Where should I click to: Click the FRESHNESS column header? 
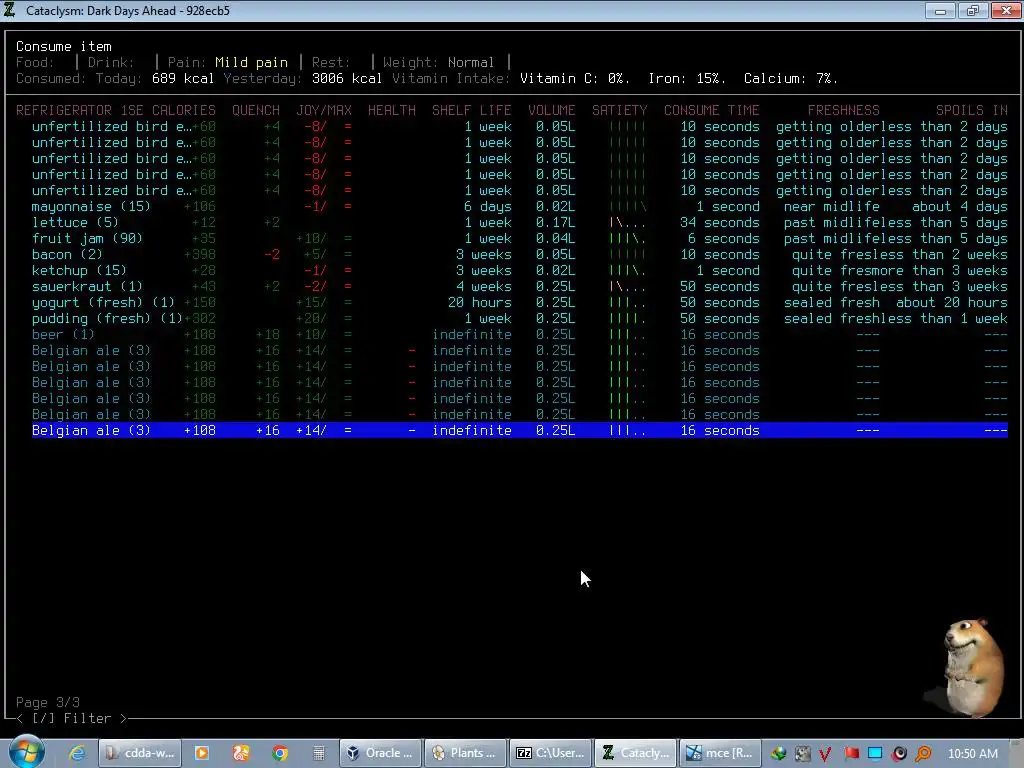tap(844, 110)
